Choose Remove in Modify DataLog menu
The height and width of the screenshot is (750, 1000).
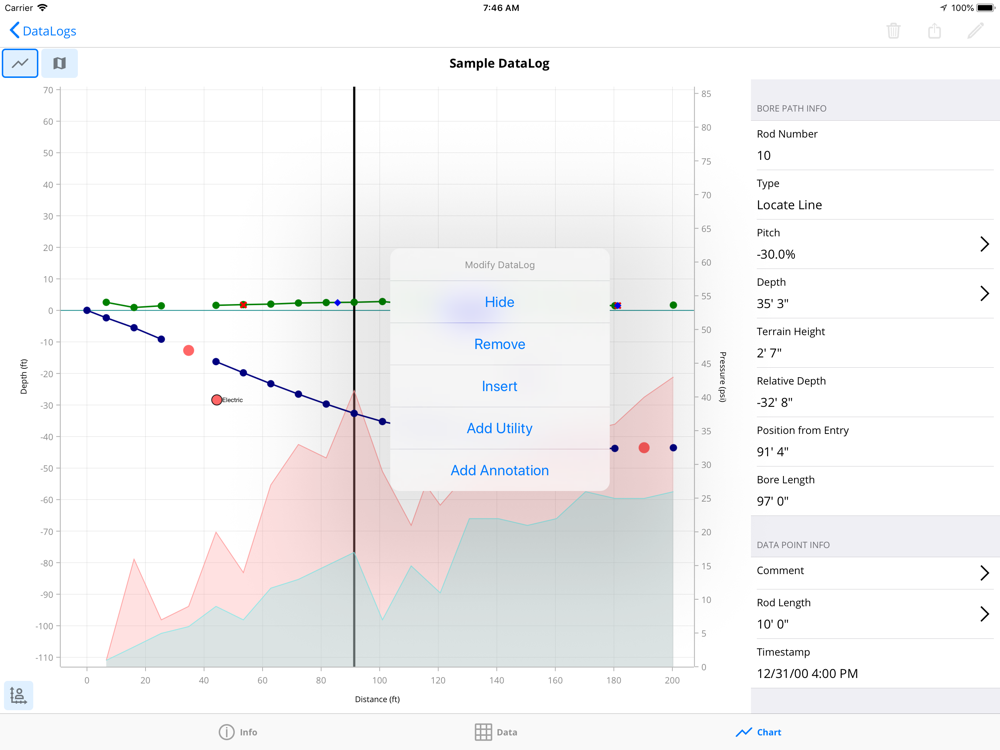pyautogui.click(x=499, y=344)
